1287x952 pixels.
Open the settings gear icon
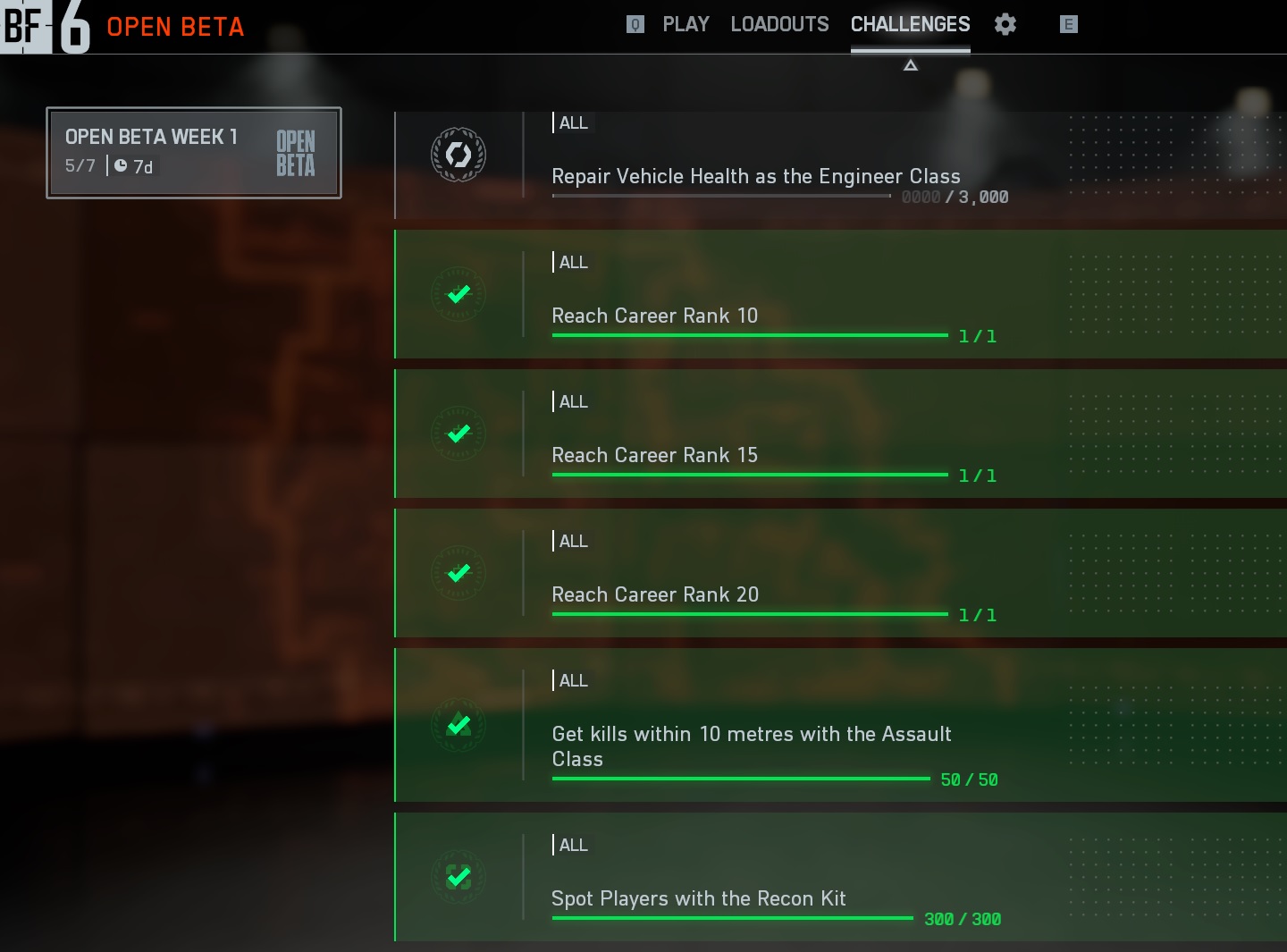click(x=1005, y=24)
